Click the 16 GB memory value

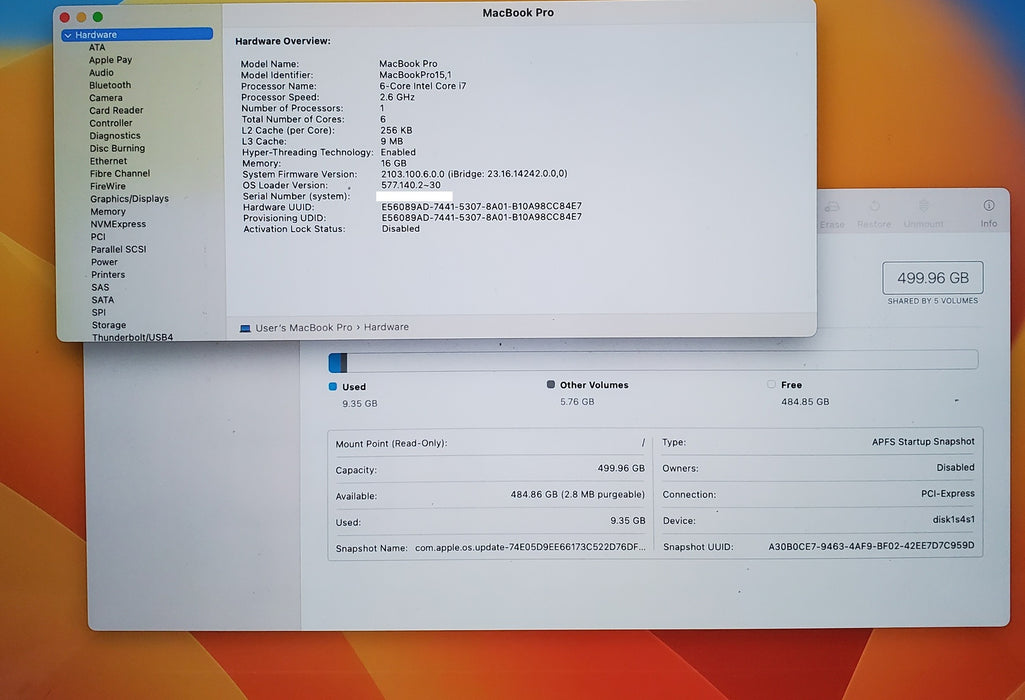(394, 163)
